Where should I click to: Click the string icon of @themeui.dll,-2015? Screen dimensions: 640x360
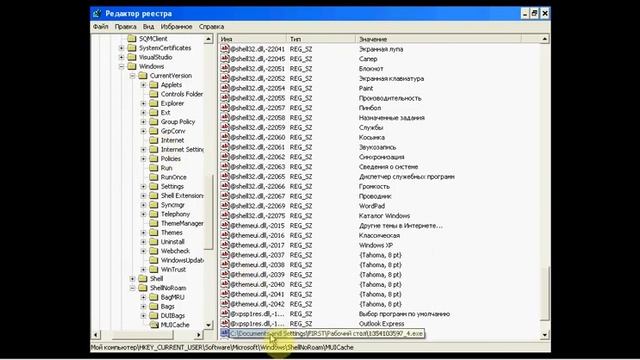(x=224, y=225)
